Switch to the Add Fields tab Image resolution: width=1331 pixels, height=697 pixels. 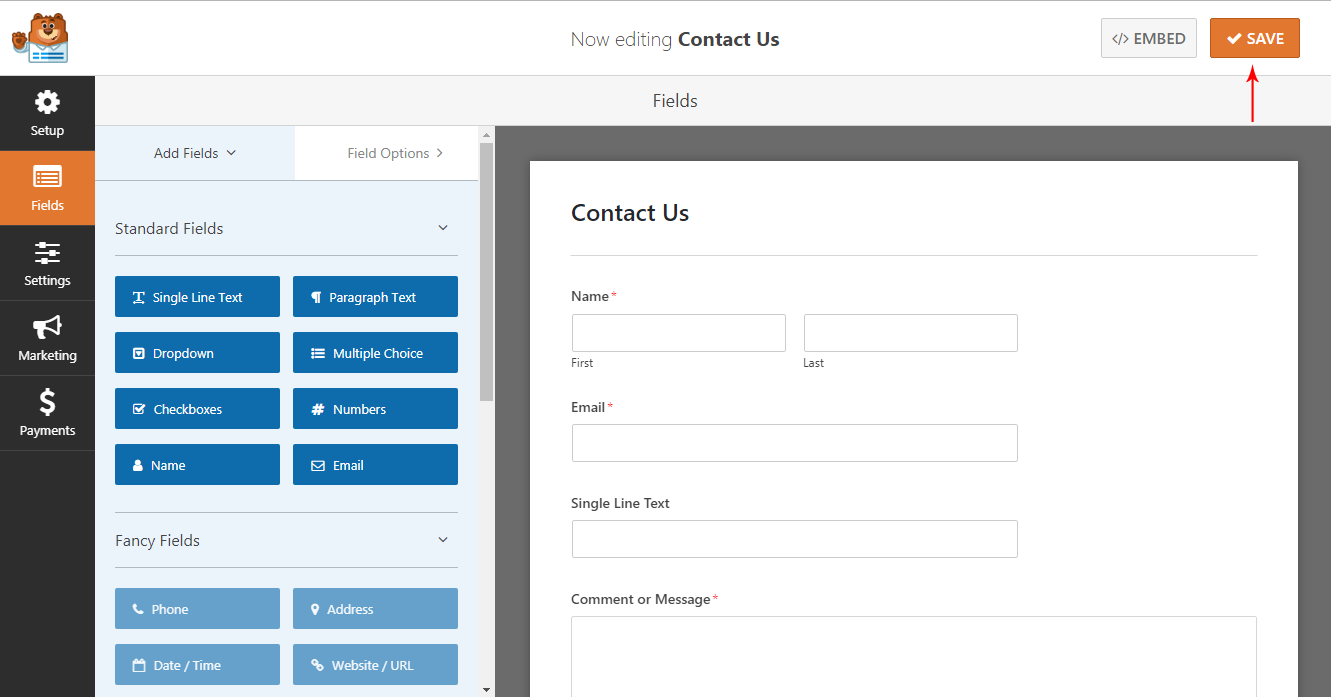pos(195,153)
